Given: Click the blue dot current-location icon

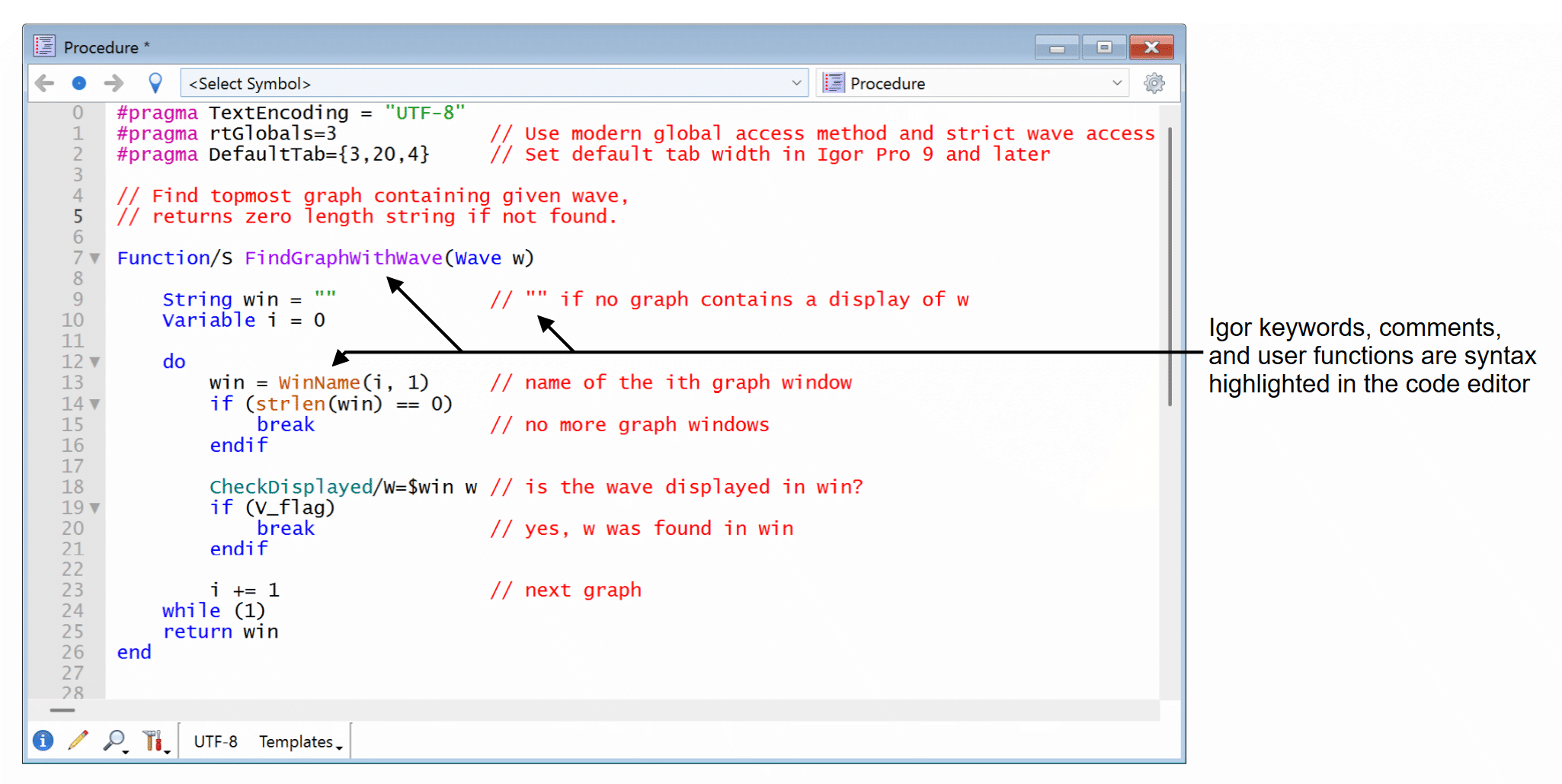Looking at the screenshot, I should pyautogui.click(x=79, y=83).
